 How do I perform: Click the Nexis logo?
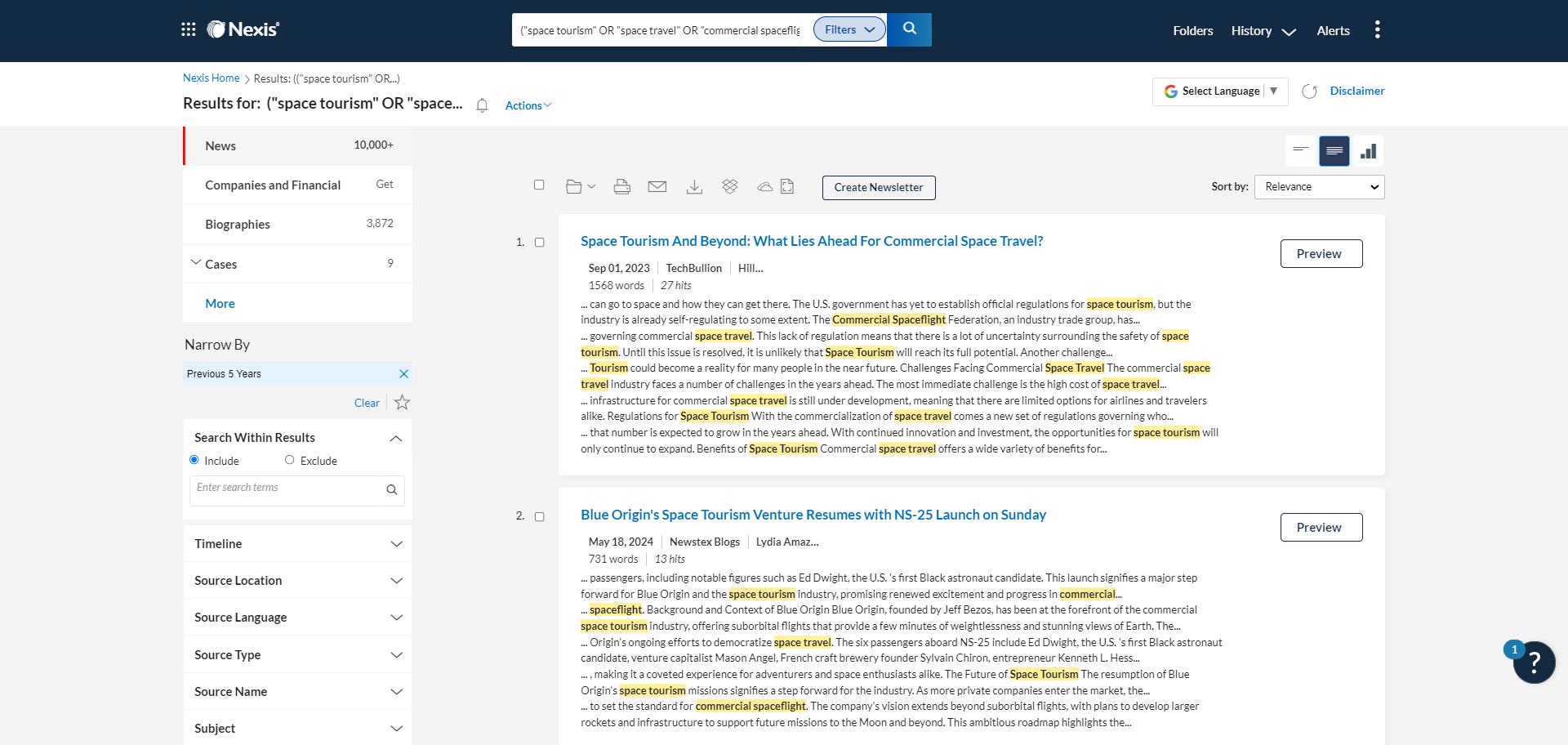pyautogui.click(x=243, y=29)
